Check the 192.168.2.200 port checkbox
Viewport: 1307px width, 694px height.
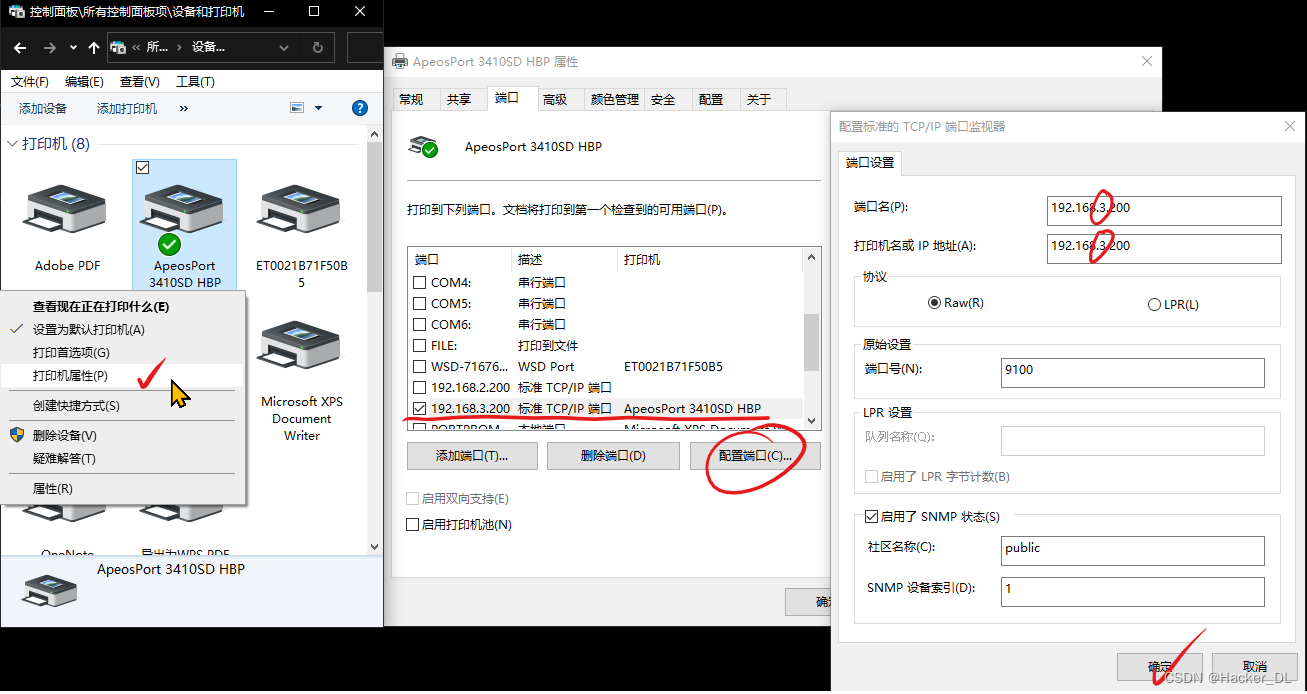420,387
